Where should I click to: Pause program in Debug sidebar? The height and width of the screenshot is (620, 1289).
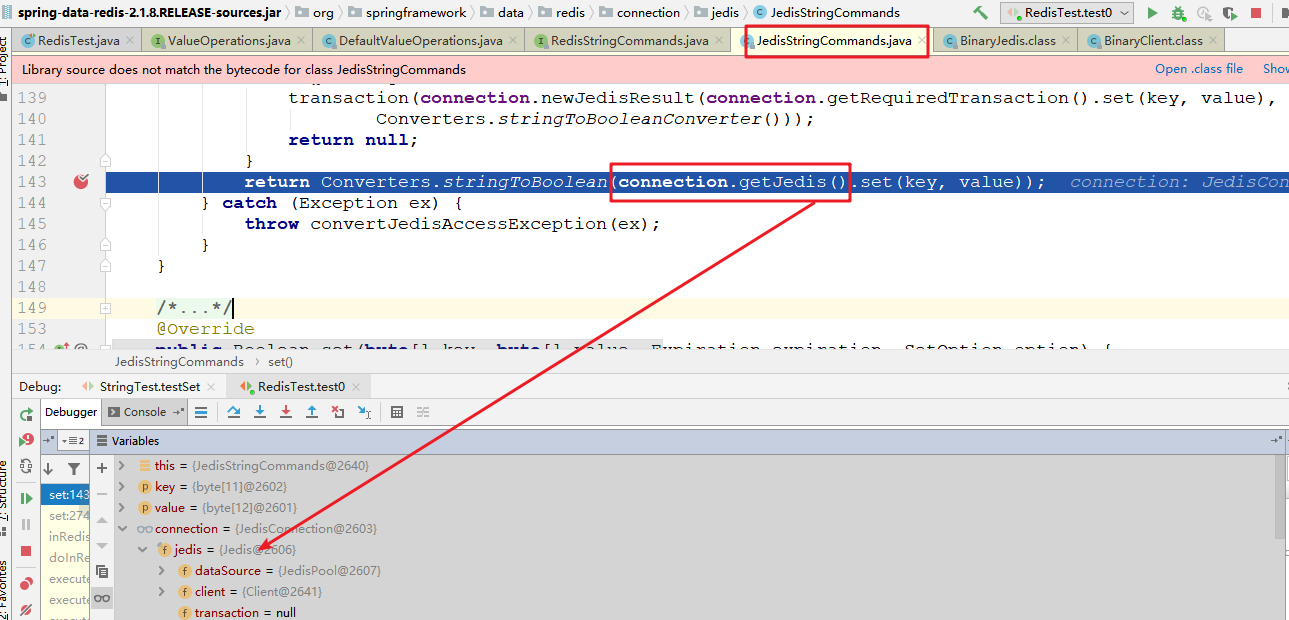pos(26,524)
